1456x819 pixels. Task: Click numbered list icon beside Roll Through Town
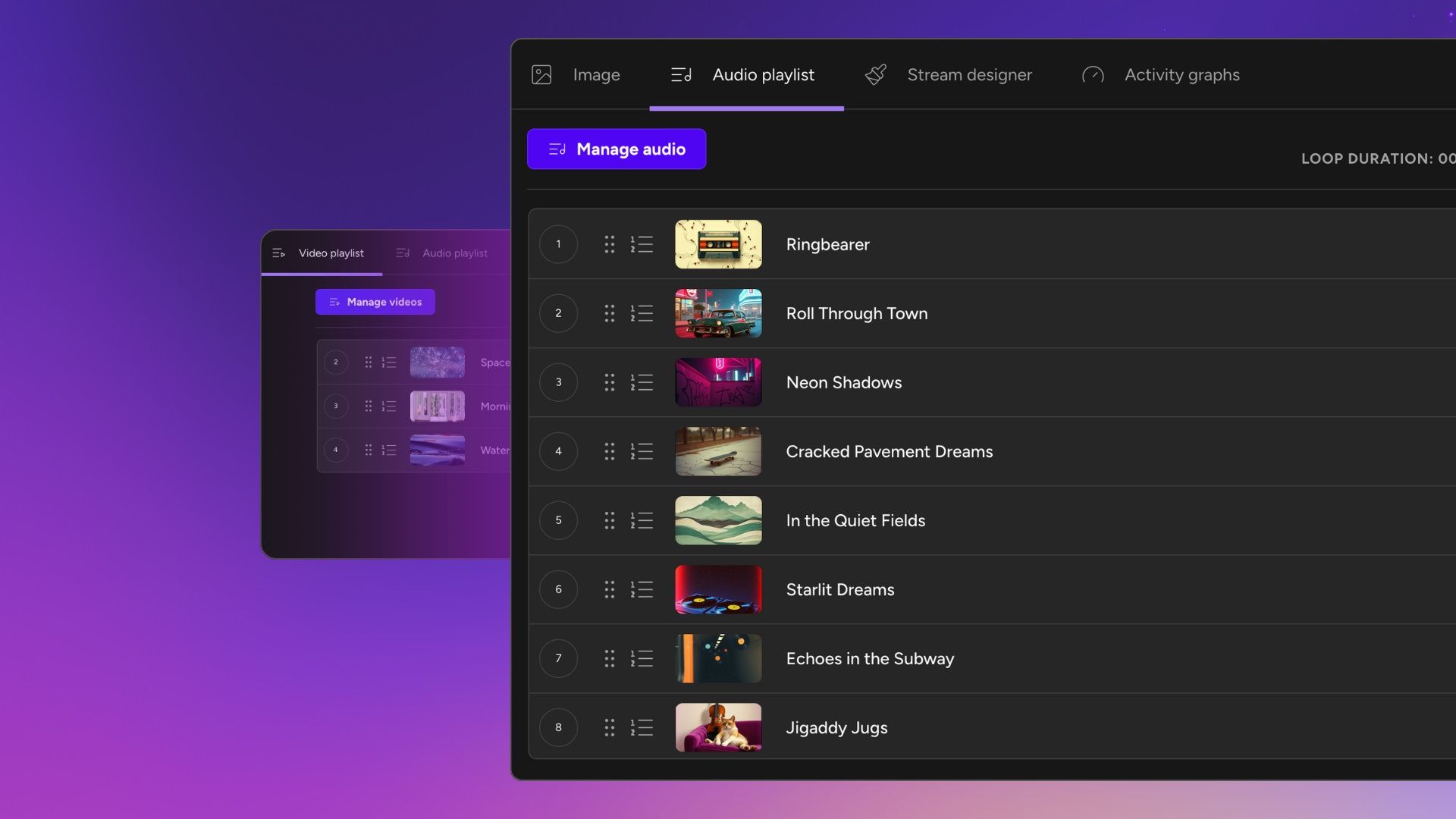click(642, 313)
